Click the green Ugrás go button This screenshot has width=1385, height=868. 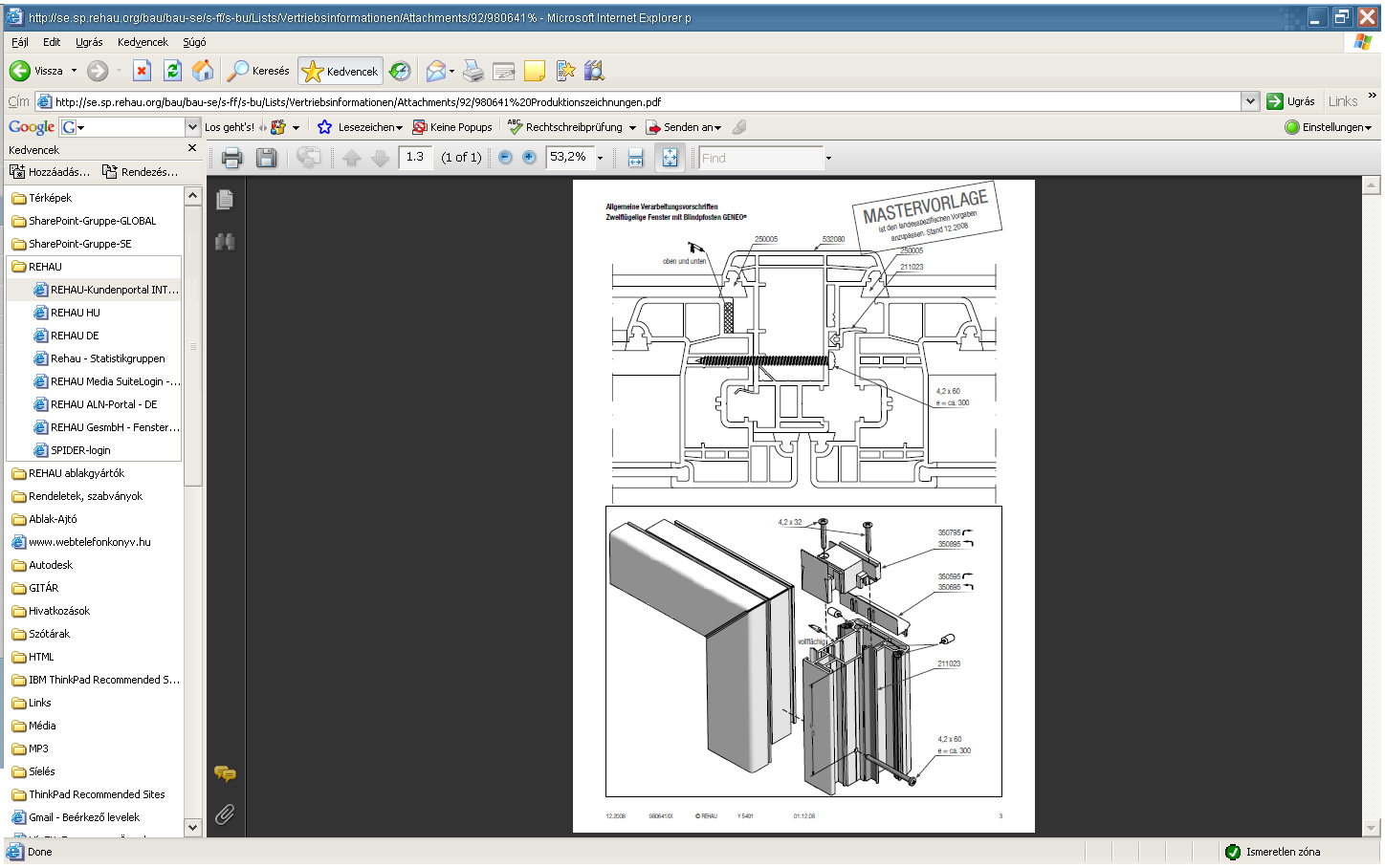coord(1290,101)
